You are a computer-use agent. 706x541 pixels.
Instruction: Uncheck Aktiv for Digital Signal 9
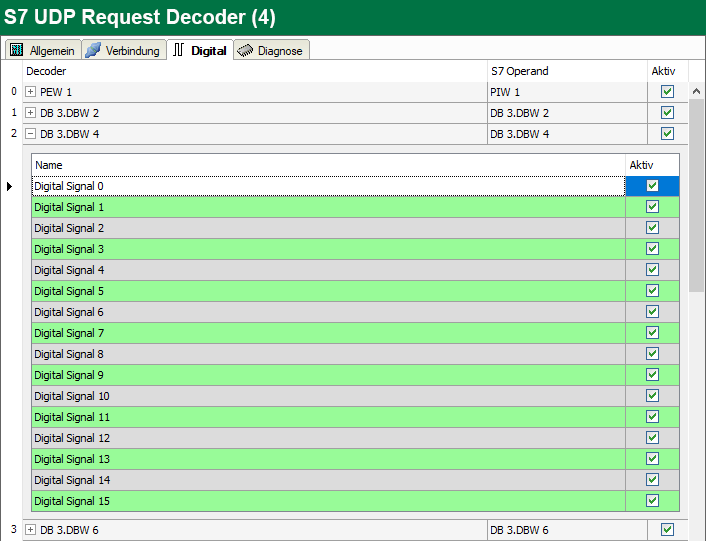[x=652, y=375]
